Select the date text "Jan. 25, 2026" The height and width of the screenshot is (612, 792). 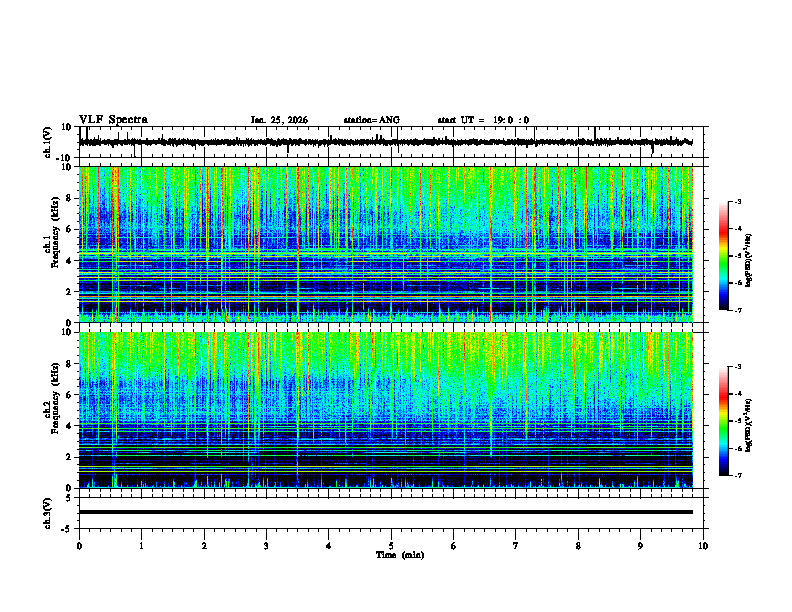tap(279, 120)
